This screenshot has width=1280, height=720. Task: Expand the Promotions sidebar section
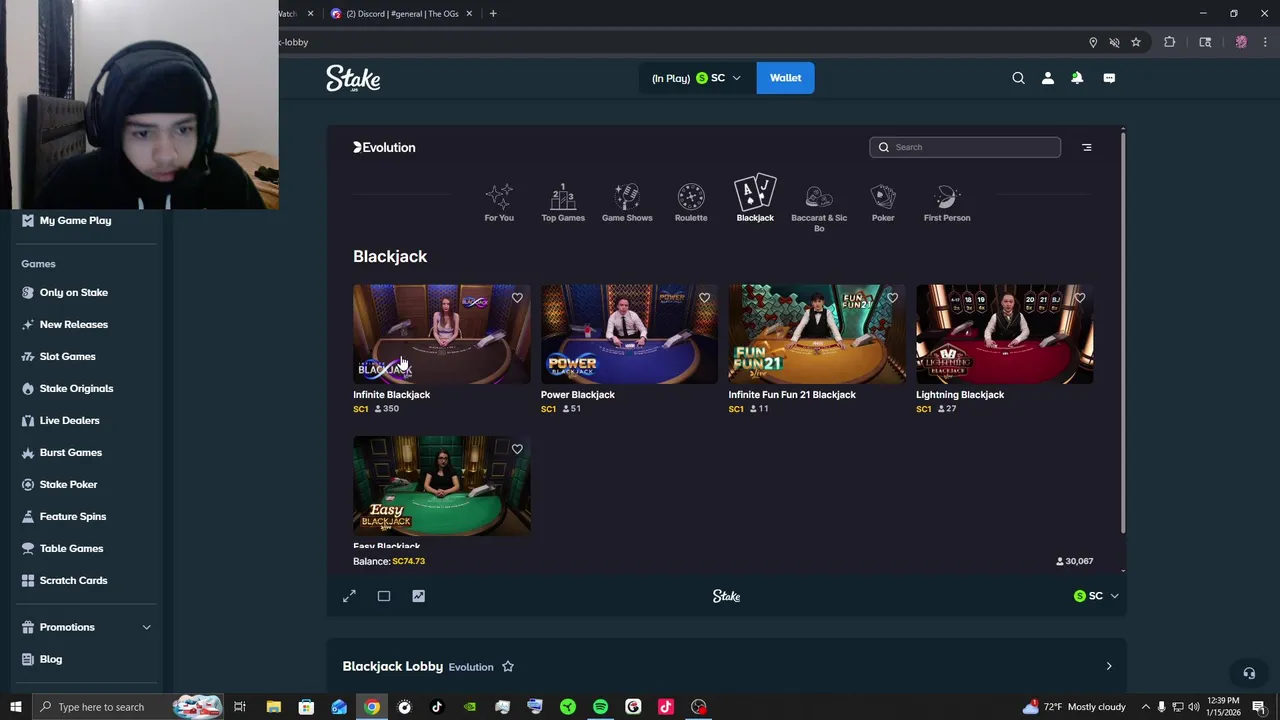(x=146, y=627)
